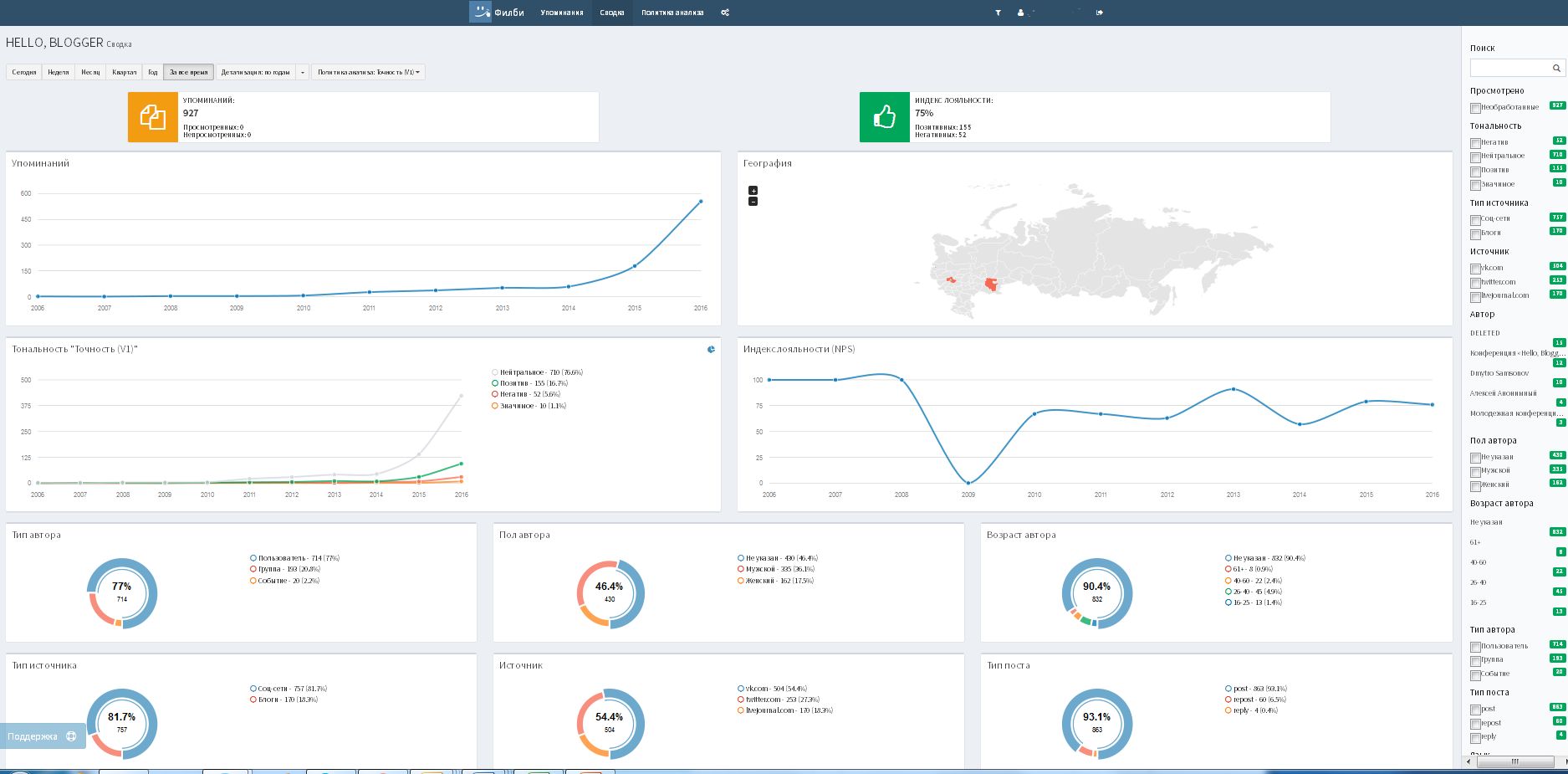
Task: Click post - 863 (93.1%) legend entry
Action: click(x=1255, y=689)
